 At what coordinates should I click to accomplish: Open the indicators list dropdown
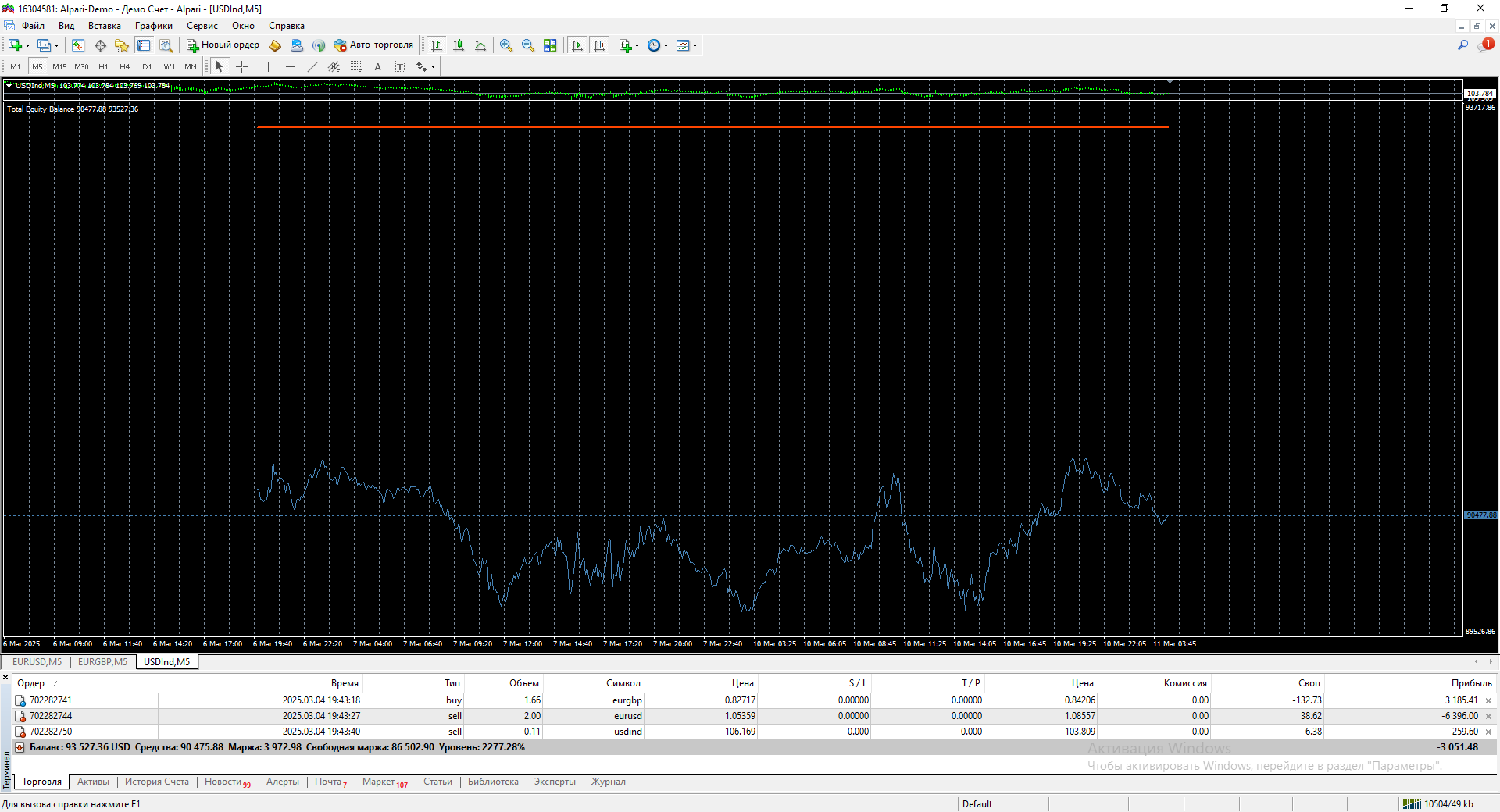(629, 45)
